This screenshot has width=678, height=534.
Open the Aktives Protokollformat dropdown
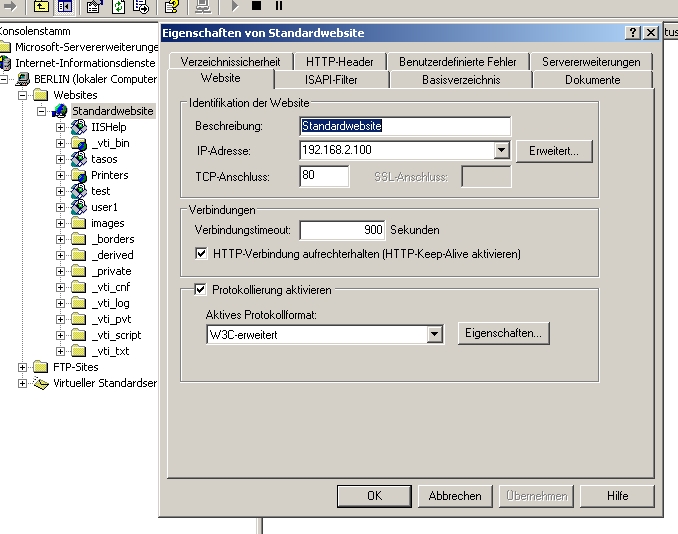tap(434, 335)
